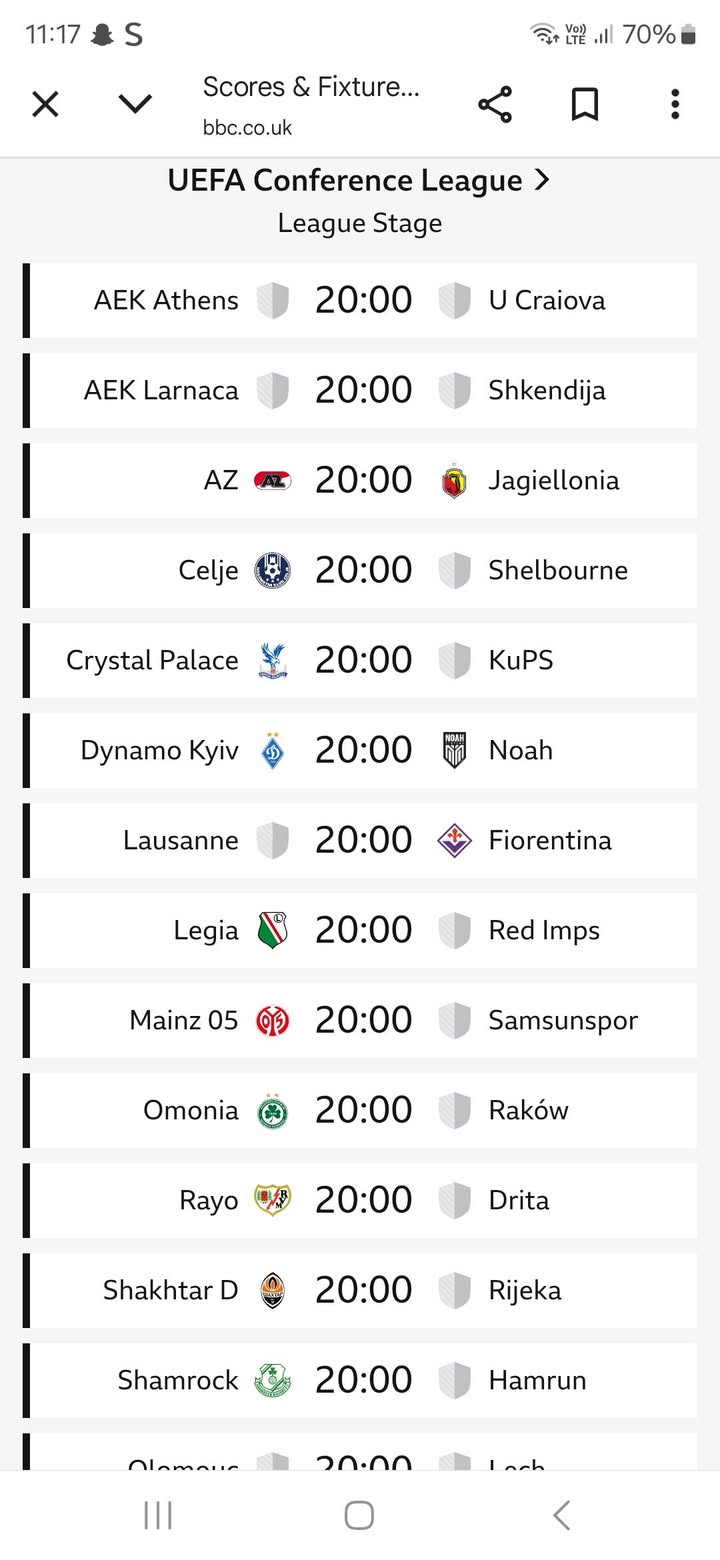This screenshot has height=1560, width=720.
Task: Tap the Mainz 05 club logo
Action: tap(272, 1020)
